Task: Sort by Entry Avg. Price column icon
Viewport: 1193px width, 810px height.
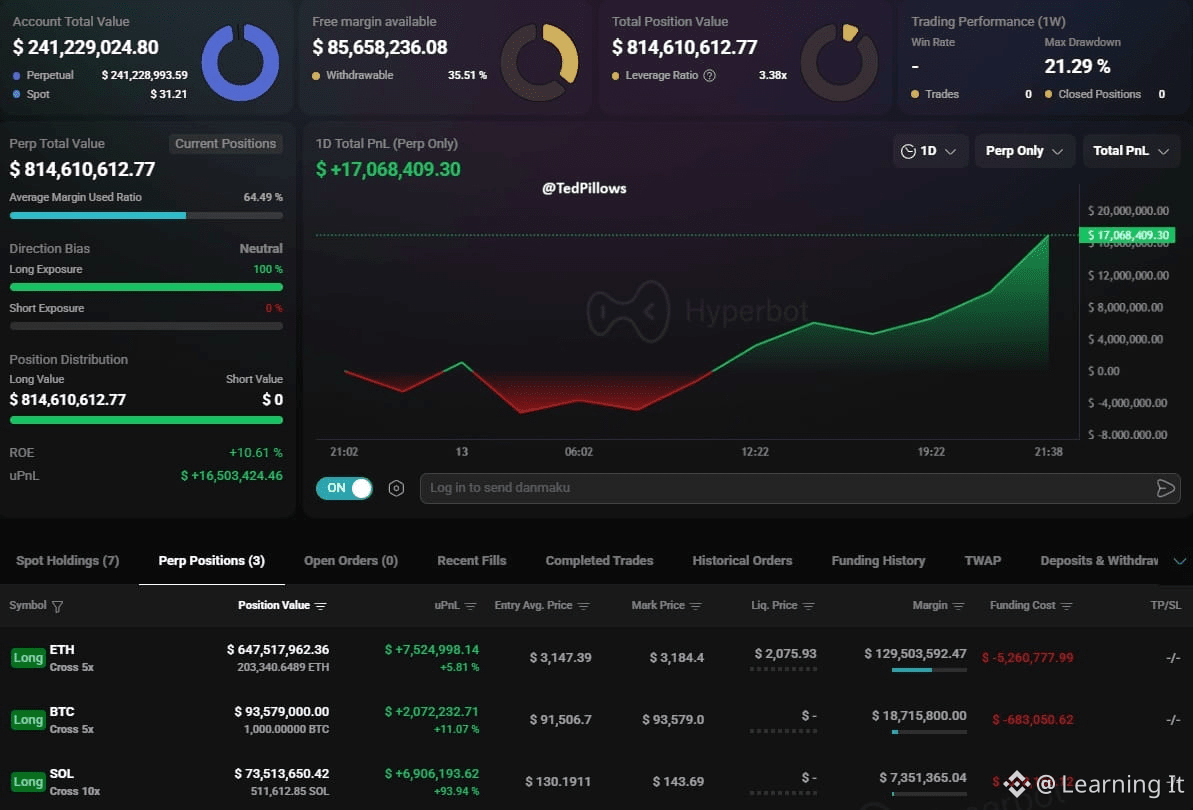Action: point(584,606)
